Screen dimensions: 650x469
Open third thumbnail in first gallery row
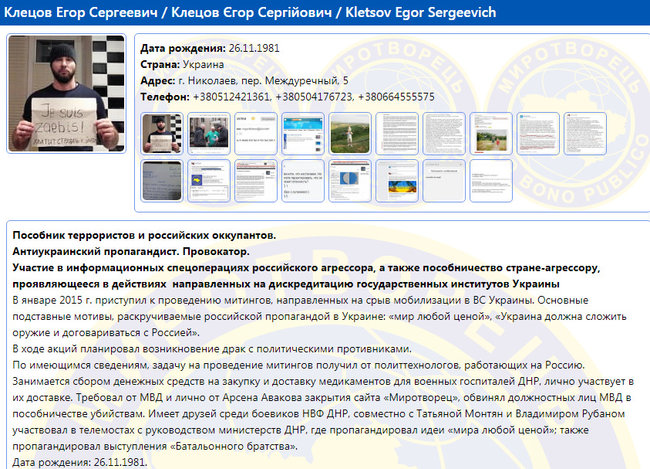[x=255, y=134]
